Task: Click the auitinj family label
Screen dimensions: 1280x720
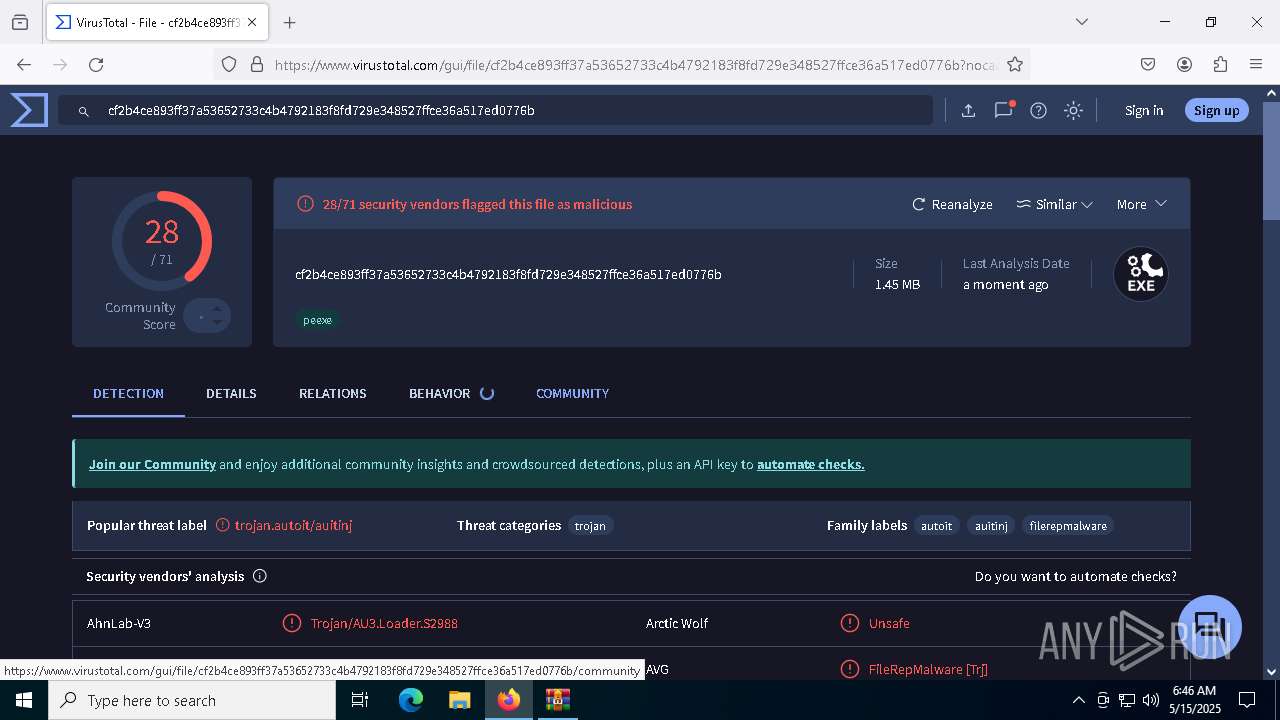Action: coord(991,525)
